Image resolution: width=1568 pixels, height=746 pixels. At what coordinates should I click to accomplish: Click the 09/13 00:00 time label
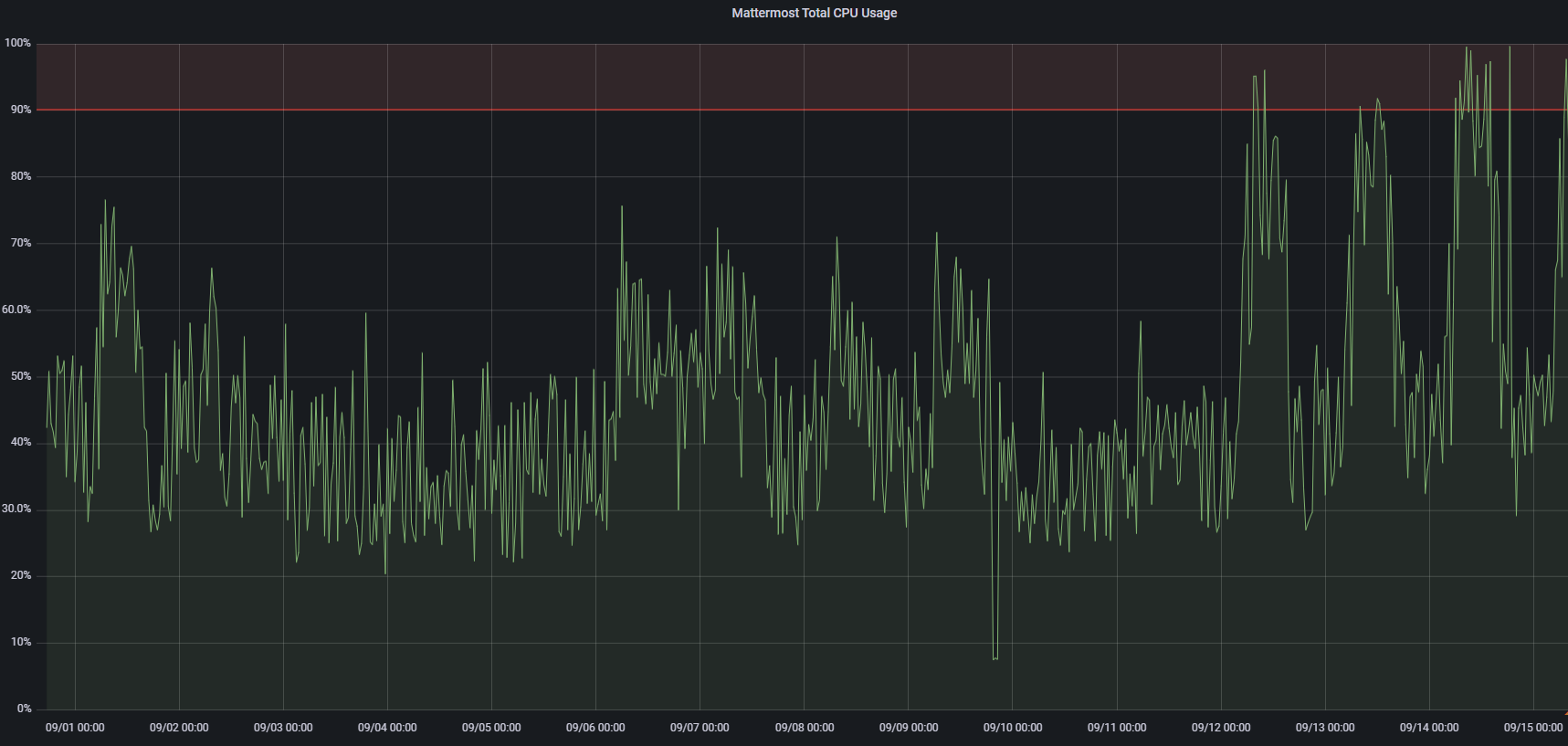point(1325,728)
